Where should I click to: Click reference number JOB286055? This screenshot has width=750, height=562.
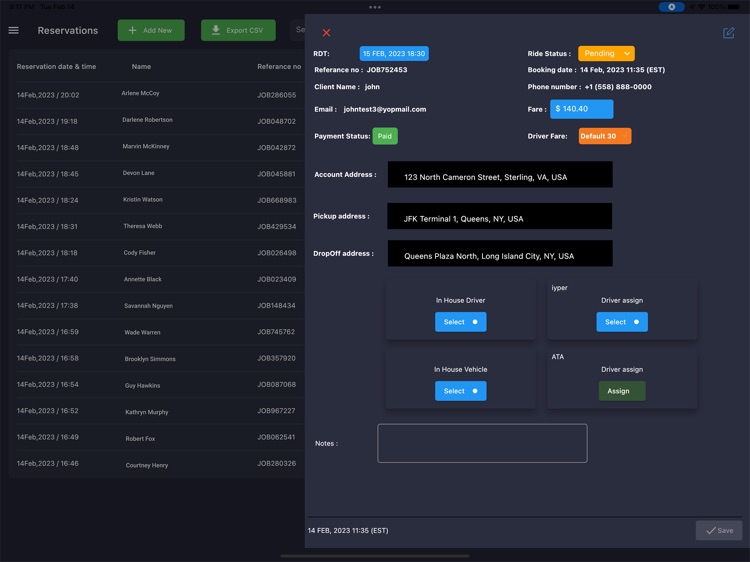(276, 95)
